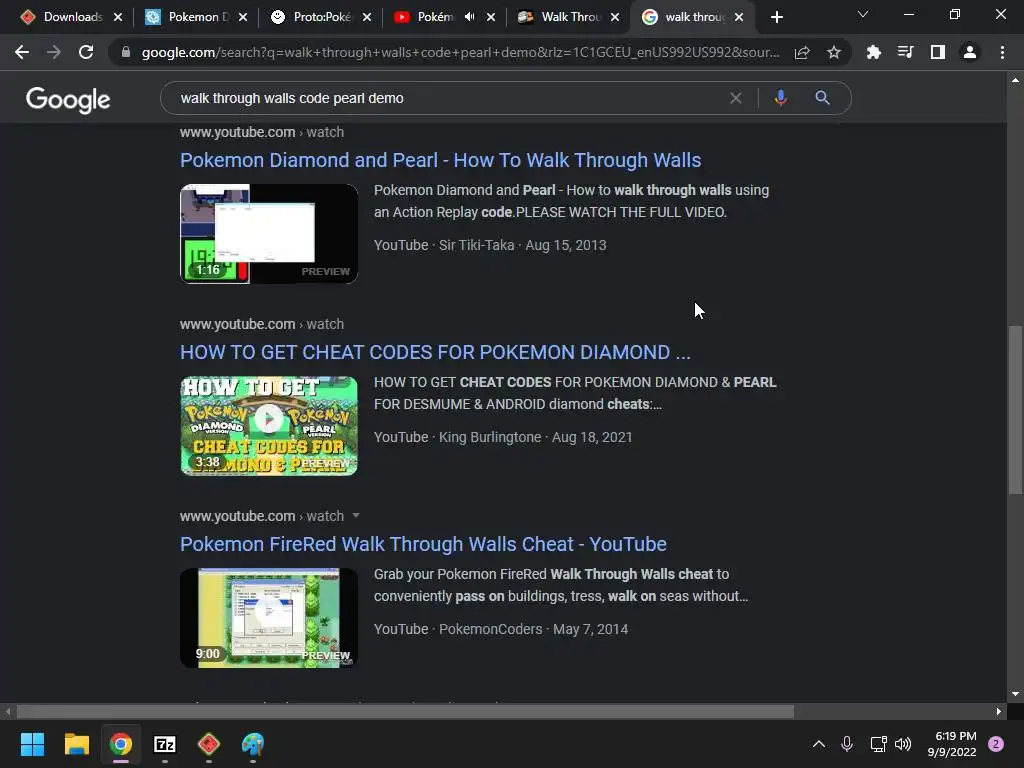This screenshot has width=1024, height=768.
Task: Expand the FireRed result's dropdown arrow
Action: (x=356, y=515)
